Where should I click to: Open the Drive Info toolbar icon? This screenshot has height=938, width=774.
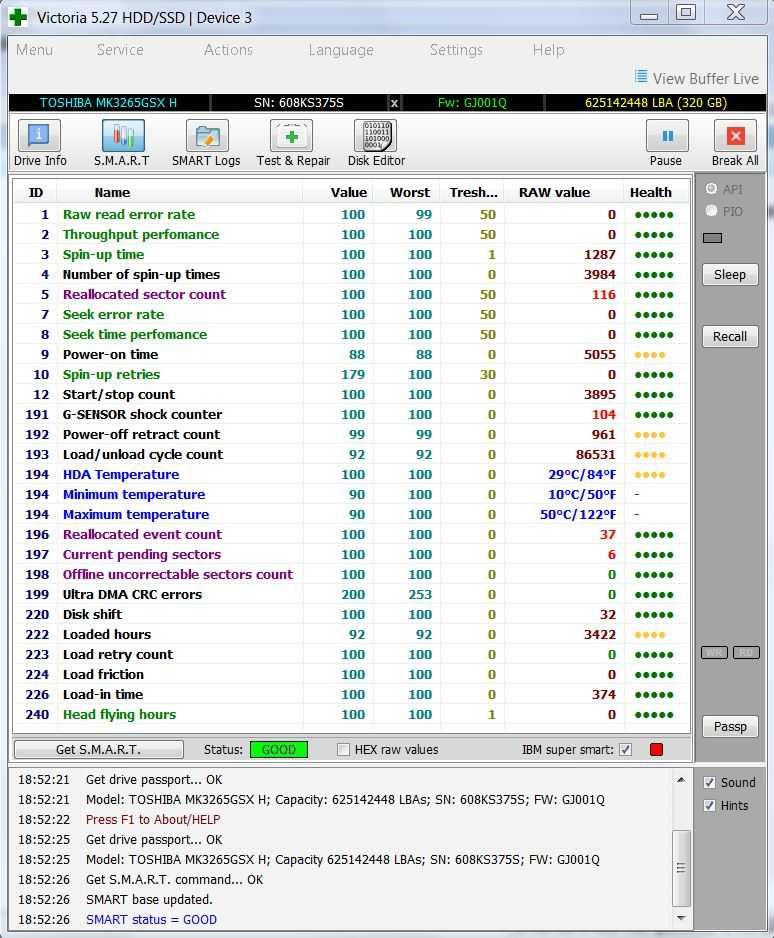point(39,136)
